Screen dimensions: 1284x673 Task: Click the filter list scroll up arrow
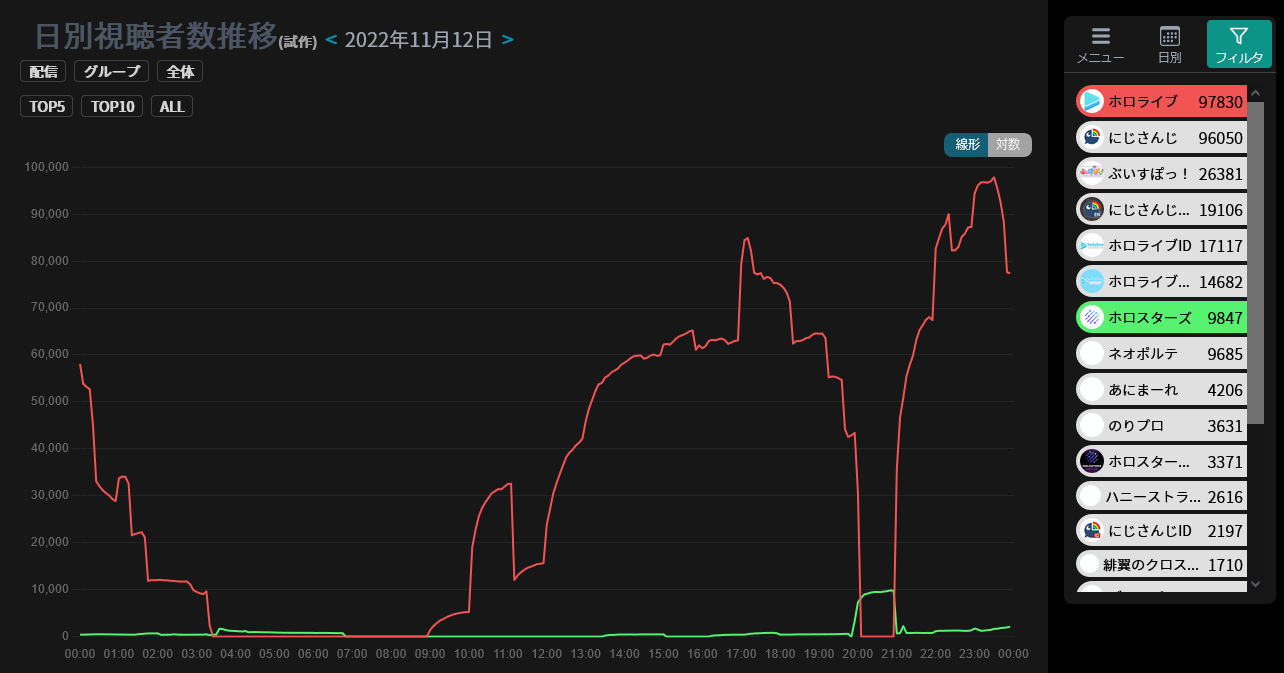click(1256, 94)
